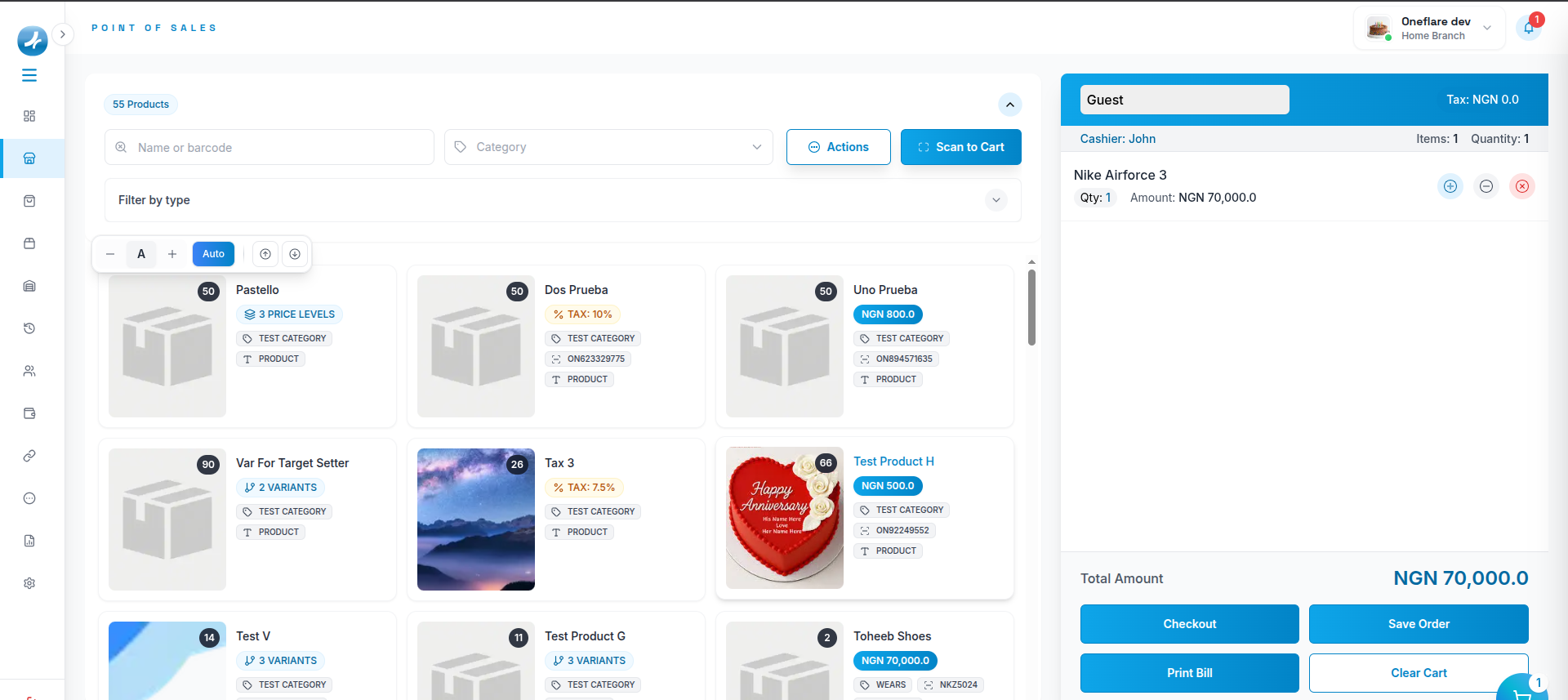
Task: Open the link integrations sidebar icon
Action: (x=29, y=456)
